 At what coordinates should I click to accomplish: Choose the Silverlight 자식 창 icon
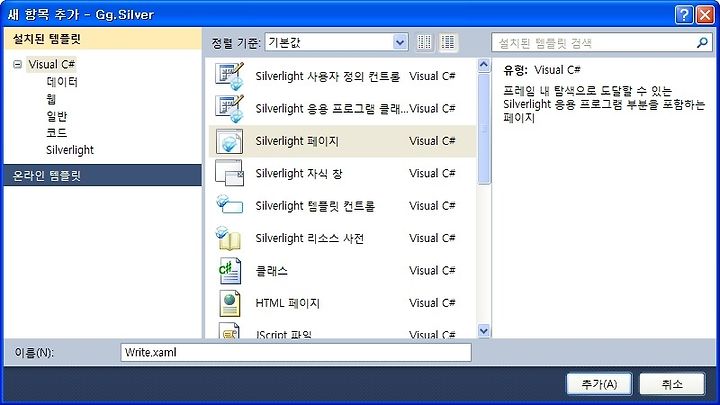[x=229, y=173]
